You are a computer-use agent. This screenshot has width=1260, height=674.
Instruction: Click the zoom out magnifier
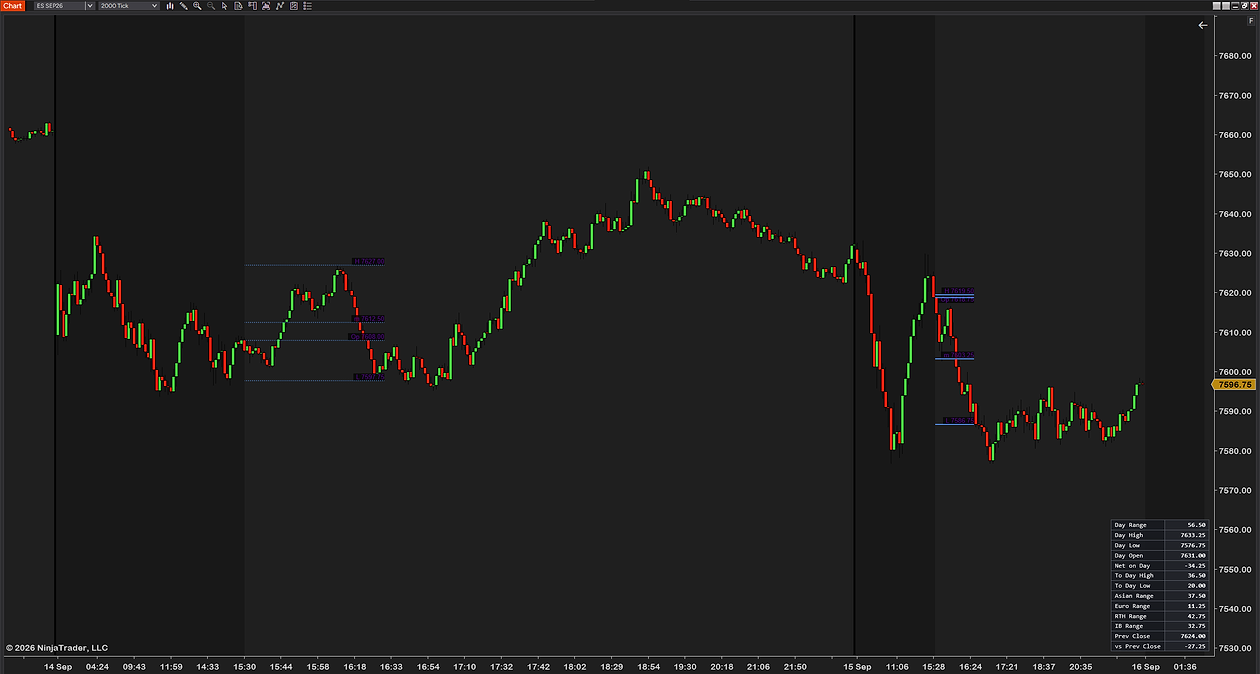211,6
